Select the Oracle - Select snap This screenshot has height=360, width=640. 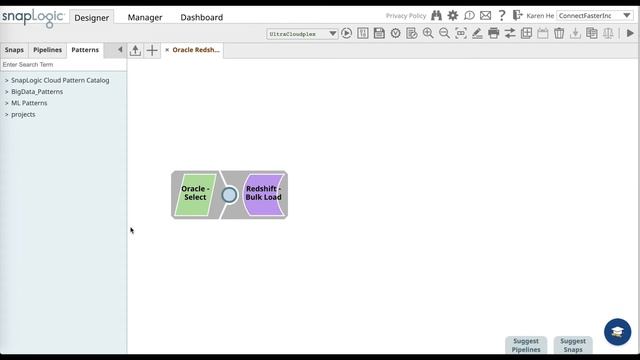tap(195, 194)
